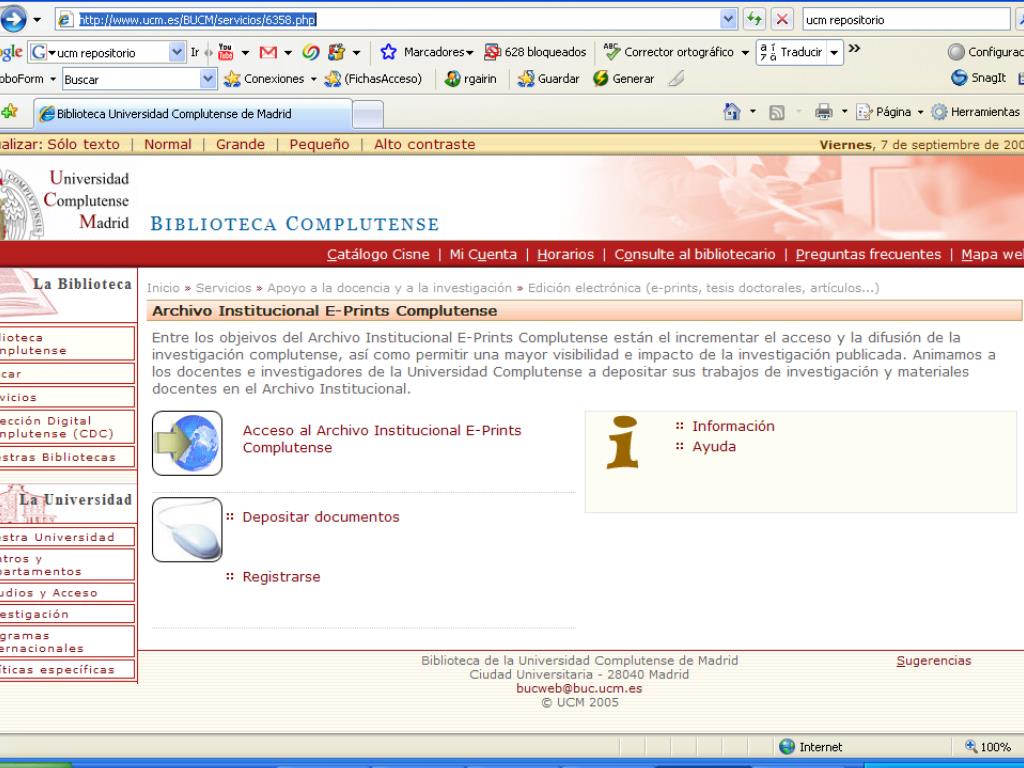The width and height of the screenshot is (1024, 768).
Task: Open Catálogo Cisne menu link
Action: pos(378,255)
